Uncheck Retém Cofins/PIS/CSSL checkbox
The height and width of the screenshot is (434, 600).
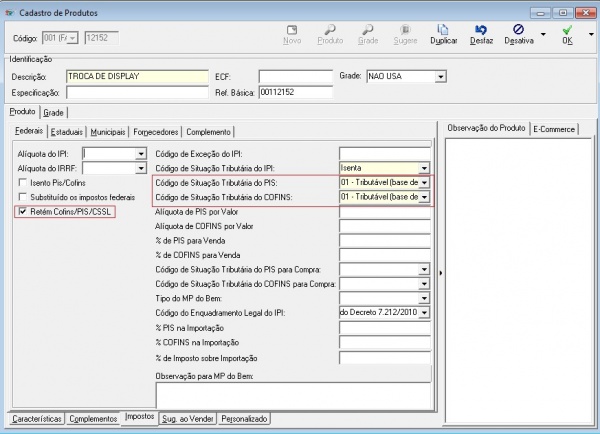[23, 213]
